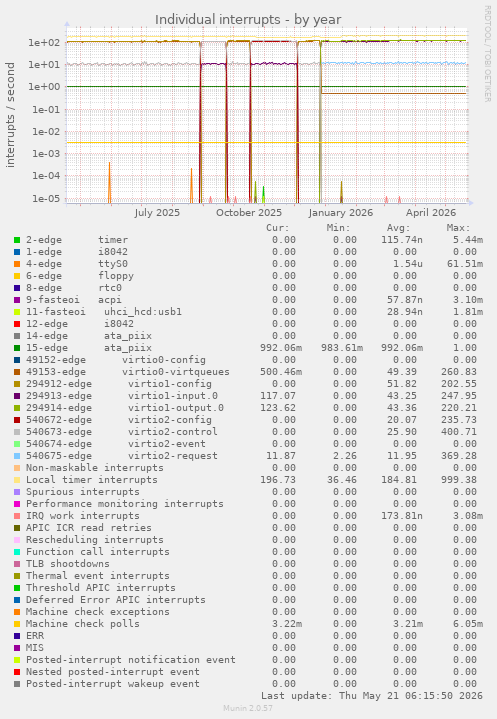The image size is (497, 719).
Task: Click the yellow 6-edge floppy legend swatch
Action: click(x=17, y=276)
